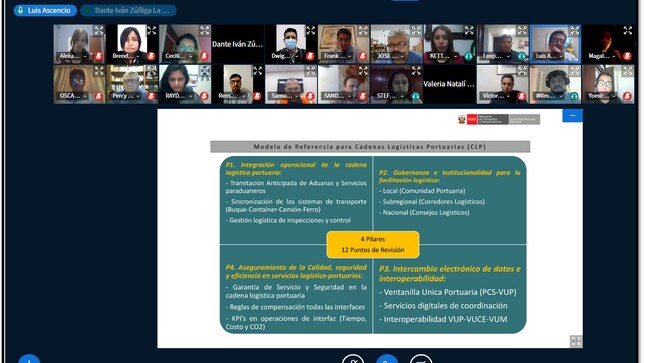Toggle muted mic on Oscar's tile
This screenshot has height=363, width=645.
coord(98,96)
